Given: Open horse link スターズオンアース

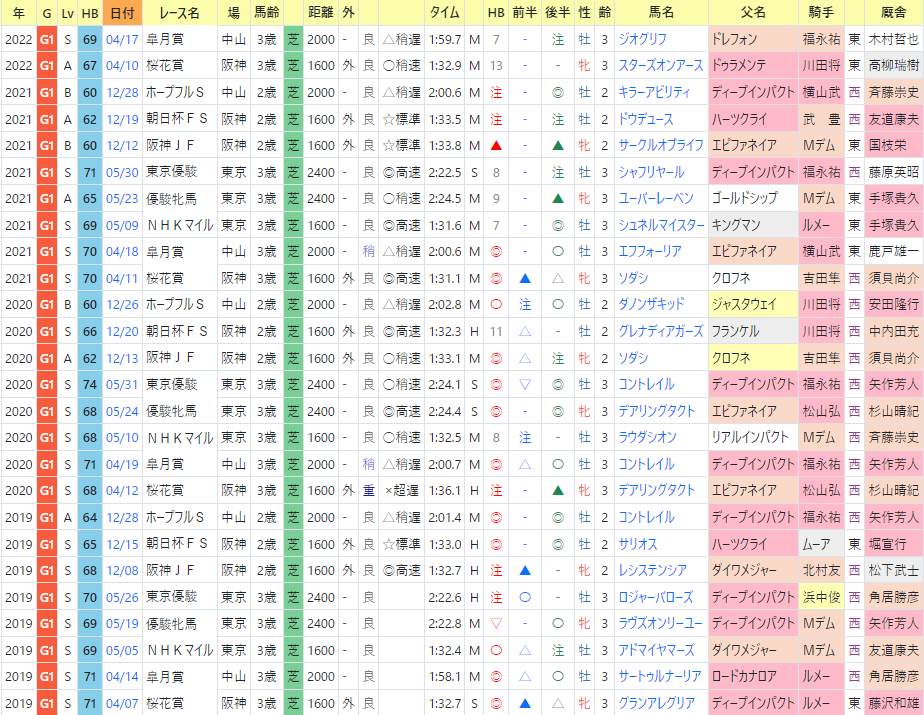Looking at the screenshot, I should coord(661,65).
